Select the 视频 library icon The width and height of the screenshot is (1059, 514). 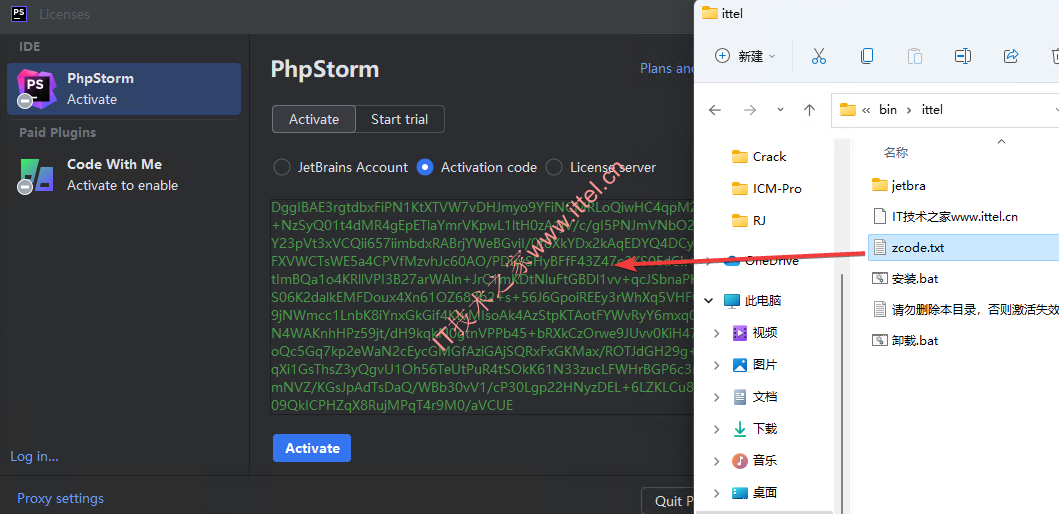[x=740, y=333]
